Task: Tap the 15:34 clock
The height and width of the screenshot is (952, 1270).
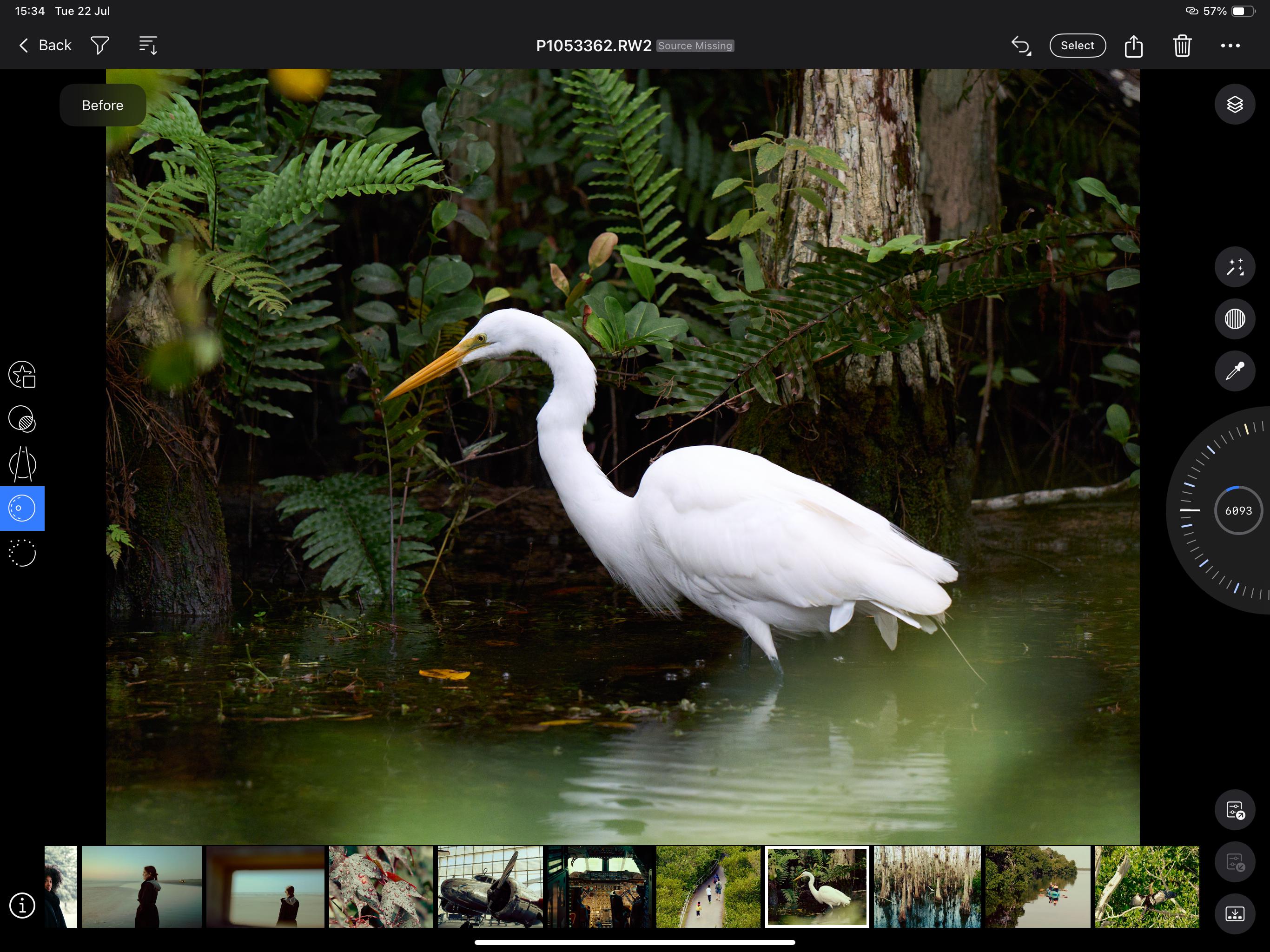Action: [30, 11]
